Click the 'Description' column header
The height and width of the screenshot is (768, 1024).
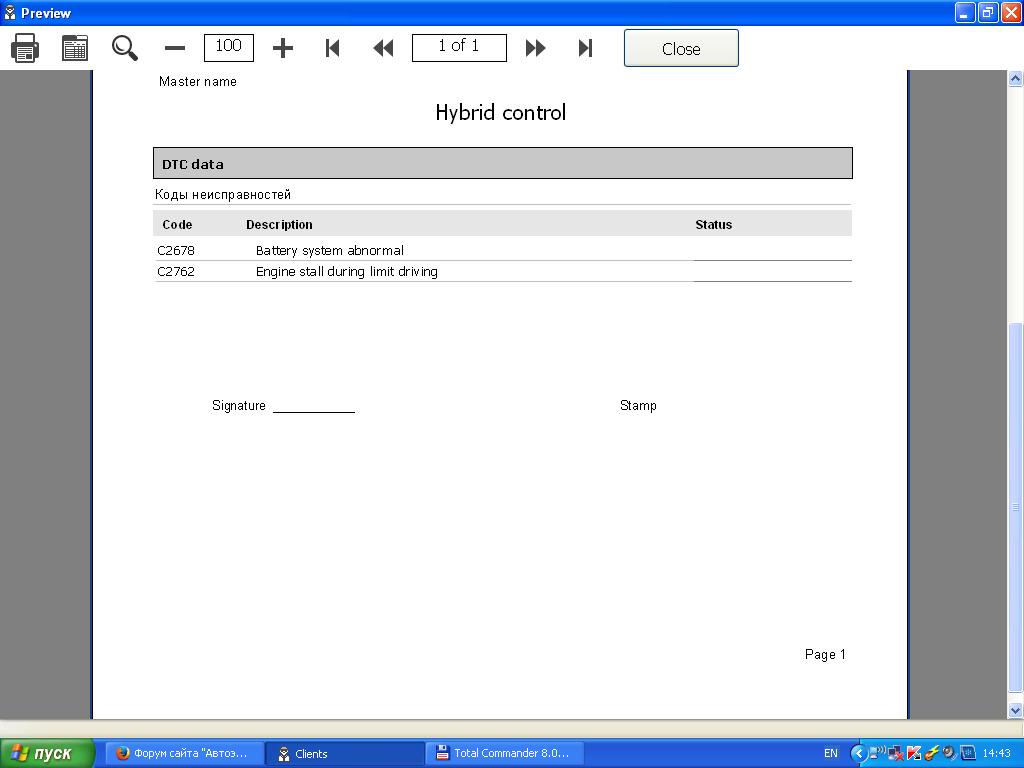coord(280,225)
